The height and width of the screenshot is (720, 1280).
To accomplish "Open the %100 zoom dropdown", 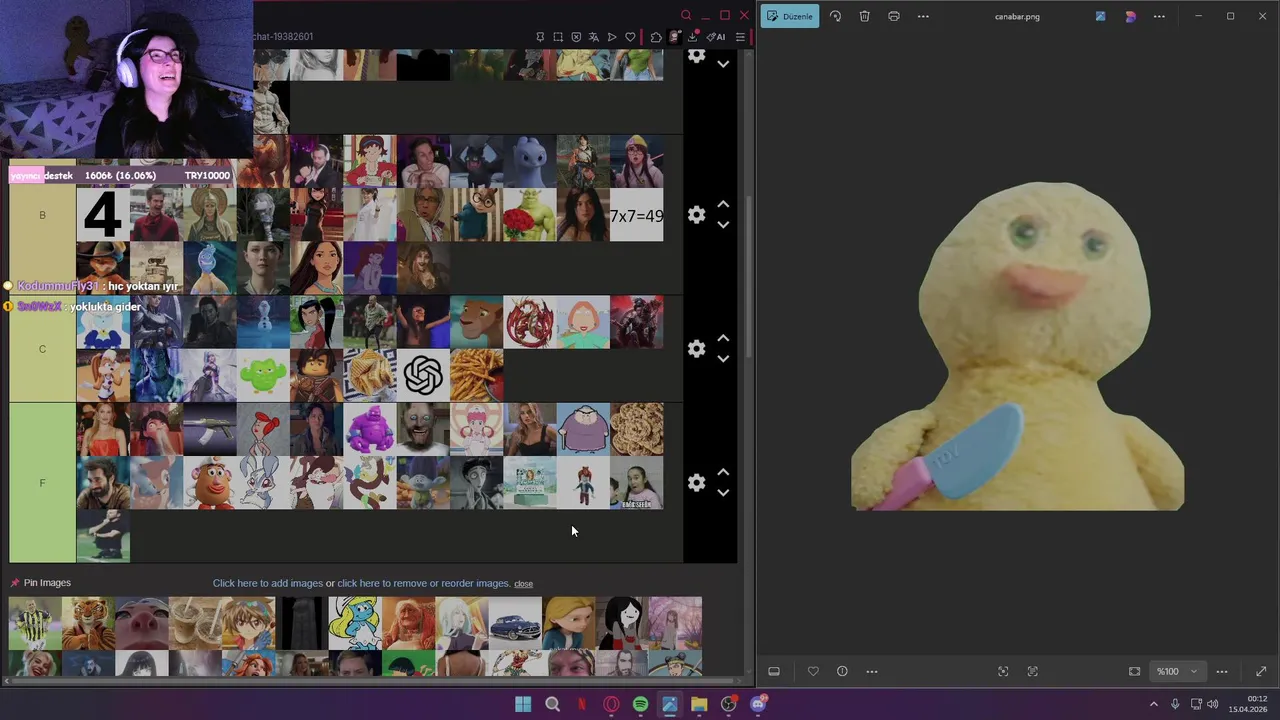I will click(1177, 671).
